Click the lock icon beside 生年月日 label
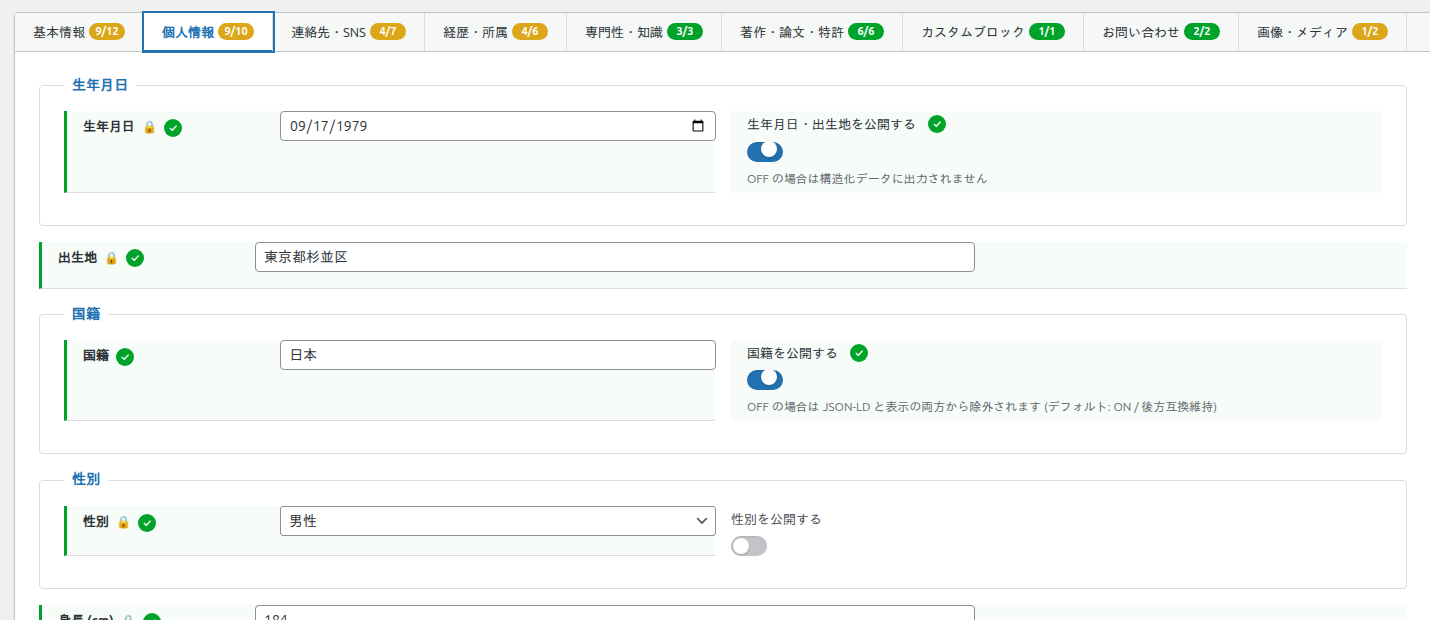 pyautogui.click(x=149, y=127)
